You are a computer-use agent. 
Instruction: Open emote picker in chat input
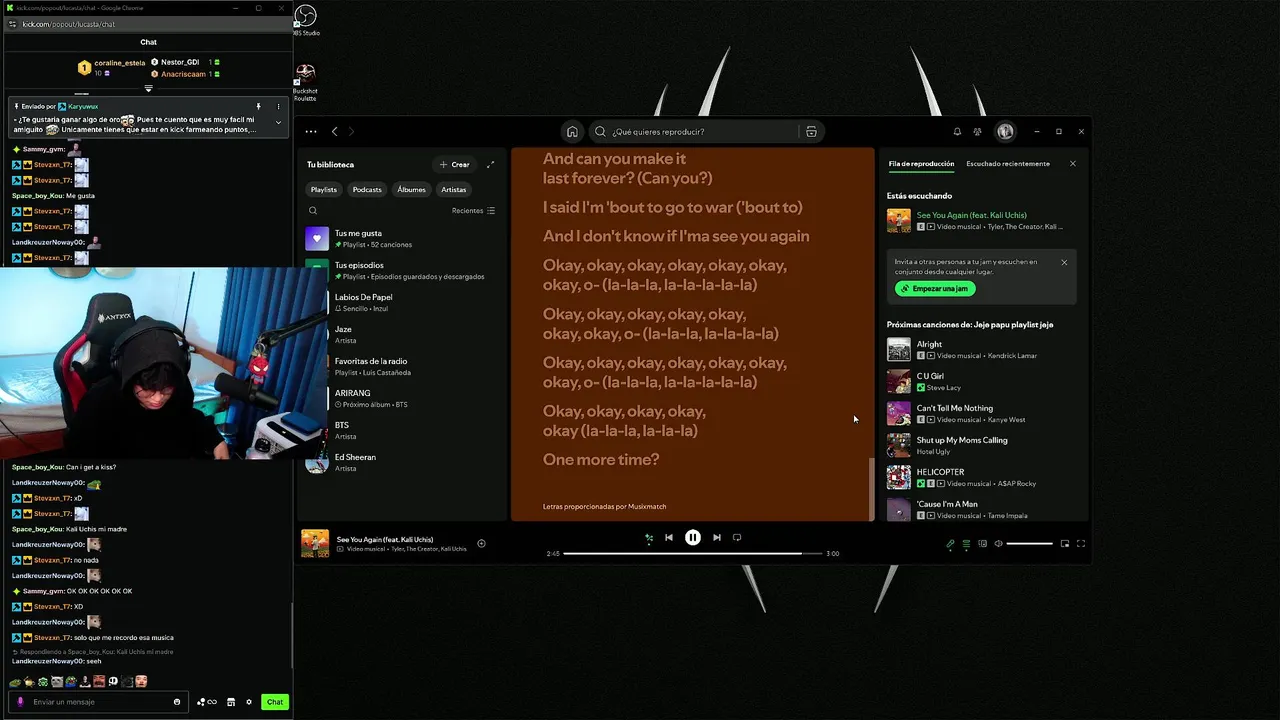177,702
